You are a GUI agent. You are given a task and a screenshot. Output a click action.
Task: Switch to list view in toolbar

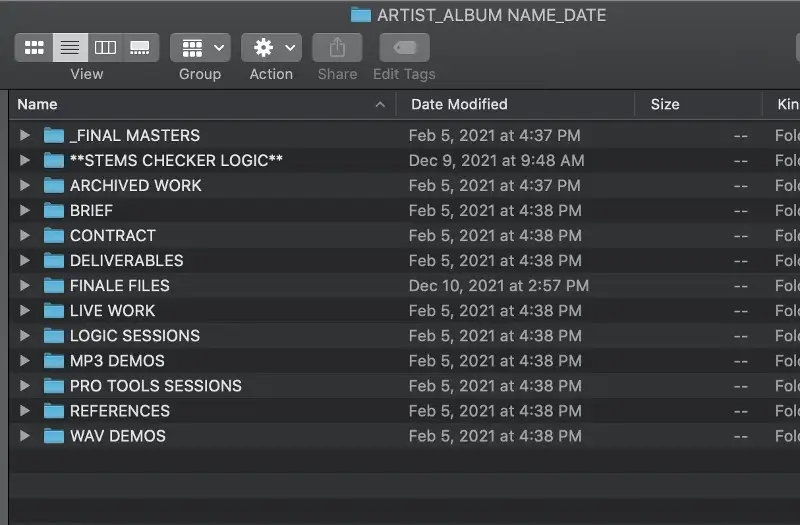[69, 47]
